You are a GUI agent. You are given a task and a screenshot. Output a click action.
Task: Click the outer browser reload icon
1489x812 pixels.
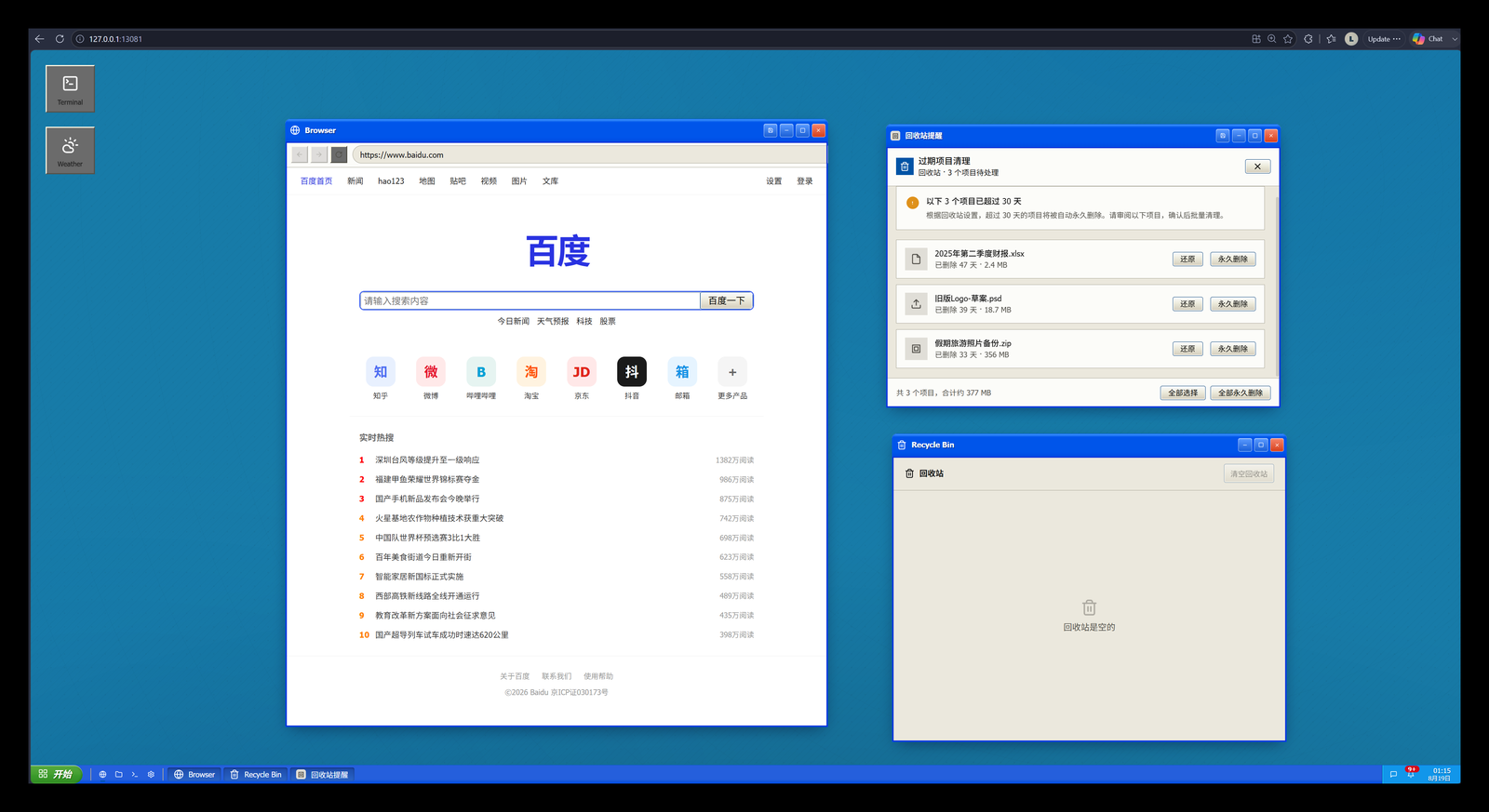pyautogui.click(x=60, y=39)
